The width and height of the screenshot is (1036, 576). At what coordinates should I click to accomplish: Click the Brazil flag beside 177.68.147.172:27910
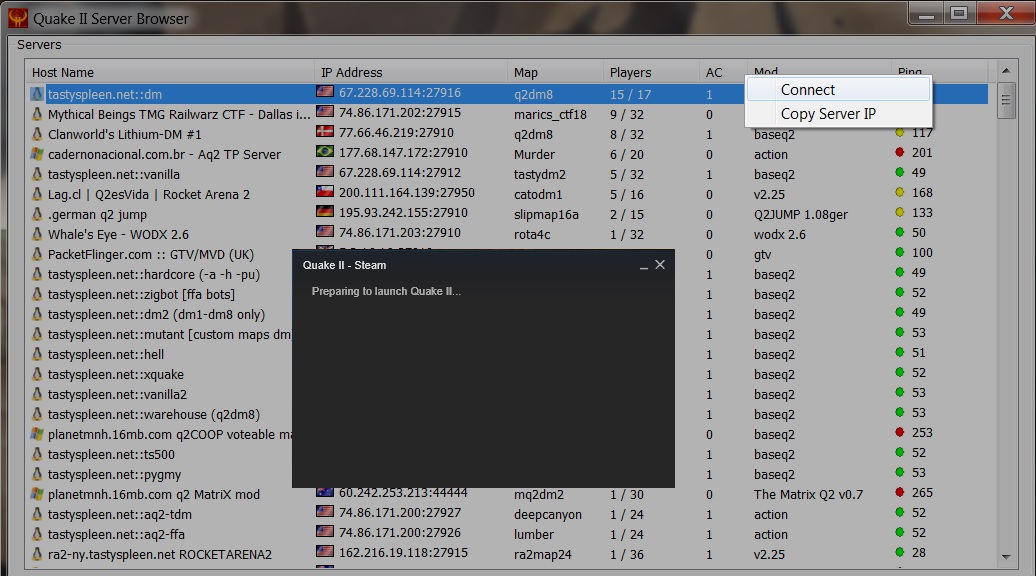pyautogui.click(x=324, y=151)
